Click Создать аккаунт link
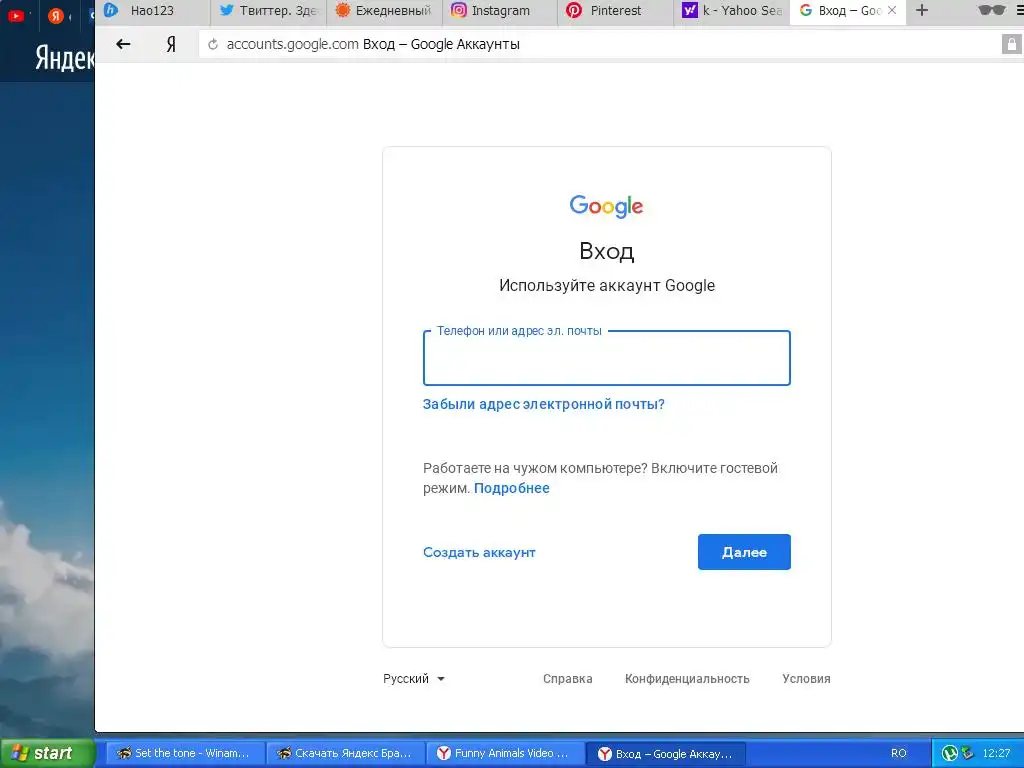Screen dimensions: 1024x768 coord(479,552)
